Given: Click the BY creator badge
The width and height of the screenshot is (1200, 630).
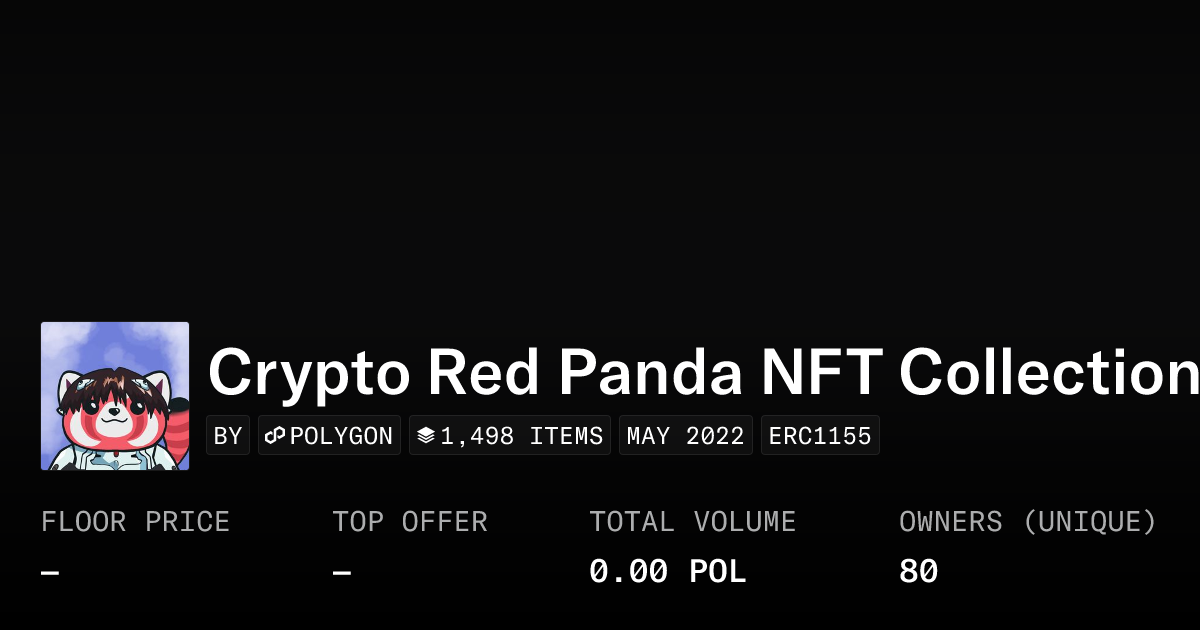Looking at the screenshot, I should 228,436.
